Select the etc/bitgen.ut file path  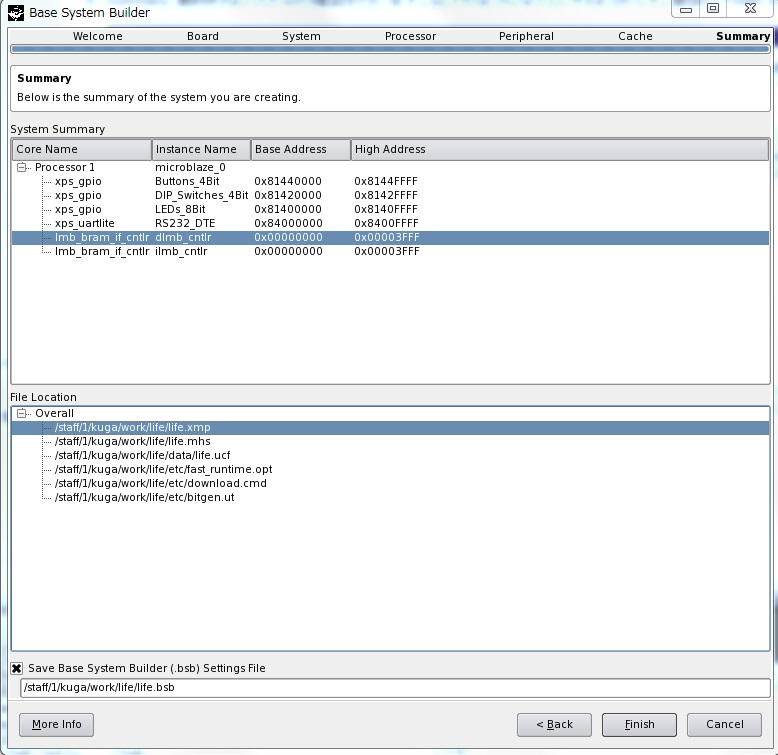tap(144, 497)
